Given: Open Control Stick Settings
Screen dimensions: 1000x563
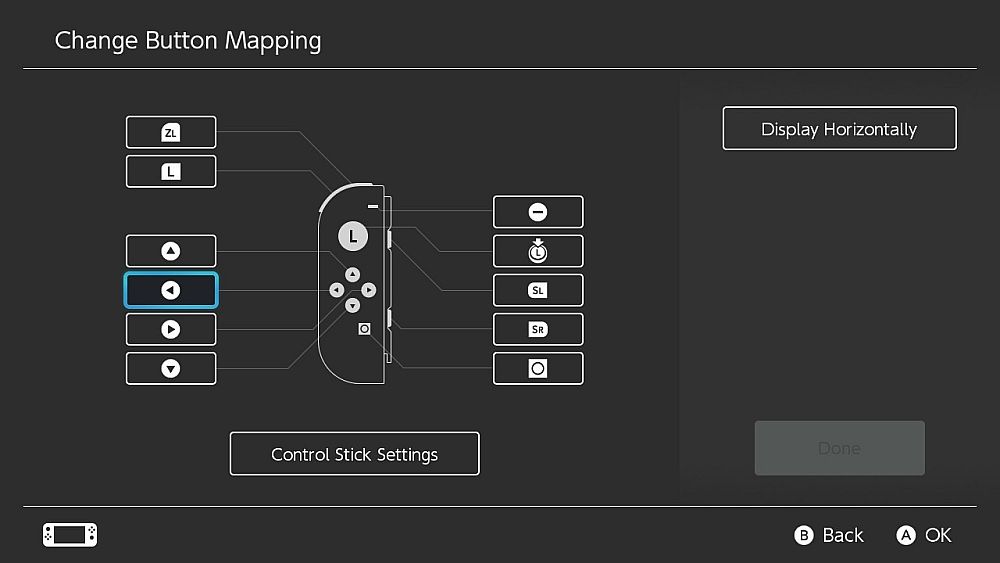Looking at the screenshot, I should (354, 454).
